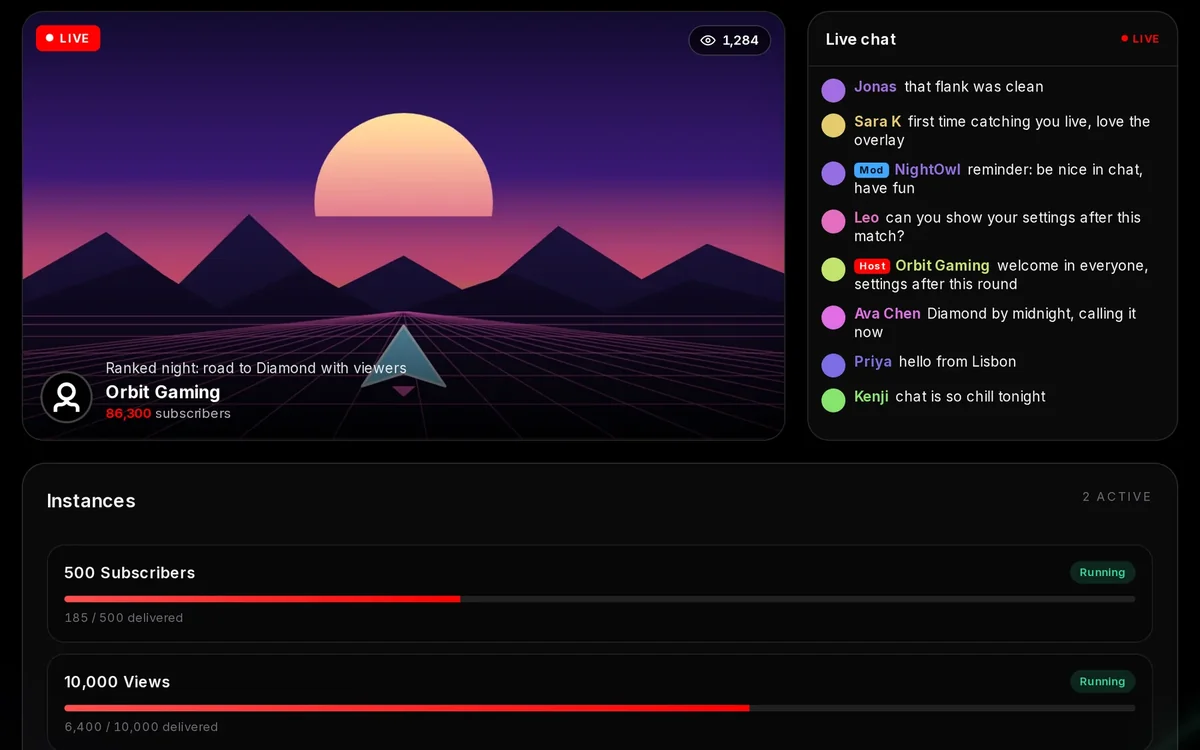Click the red LIVE badge on video
1200x750 pixels.
click(68, 38)
